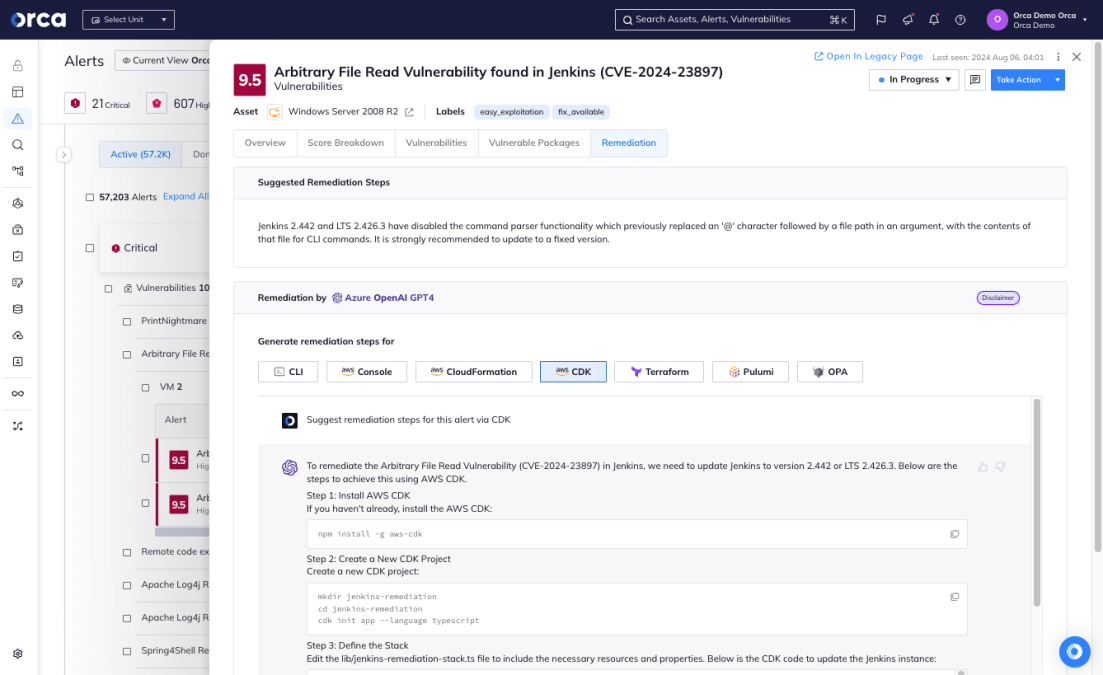Screen dimensions: 1103x675
Task: Switch to the Overview tab
Action: (x=265, y=143)
